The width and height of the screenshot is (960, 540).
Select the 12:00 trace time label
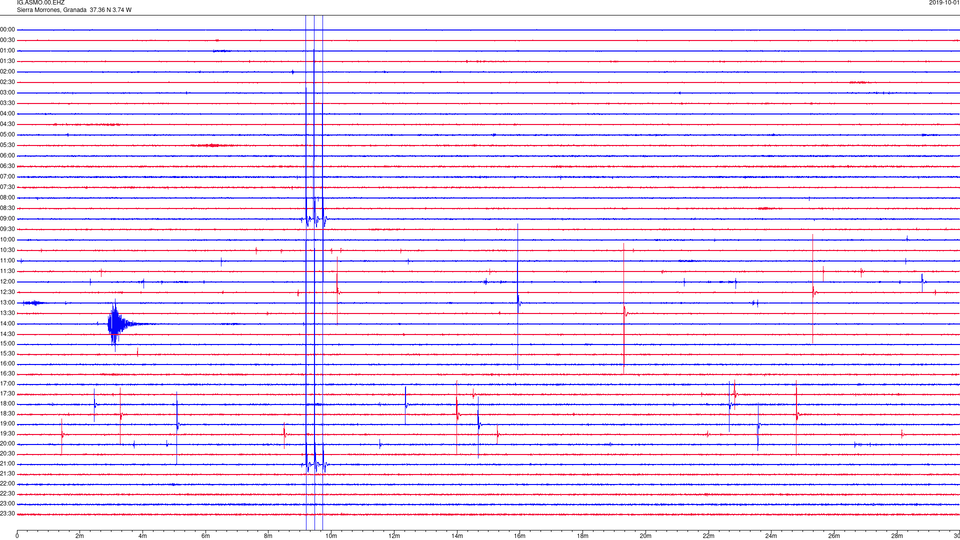click(x=7, y=282)
